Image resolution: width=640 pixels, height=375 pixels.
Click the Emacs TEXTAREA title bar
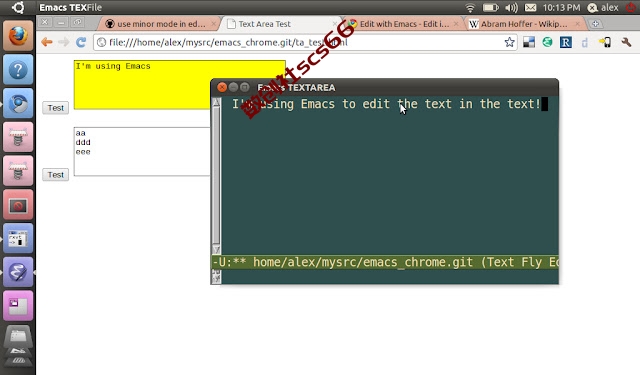[x=384, y=87]
